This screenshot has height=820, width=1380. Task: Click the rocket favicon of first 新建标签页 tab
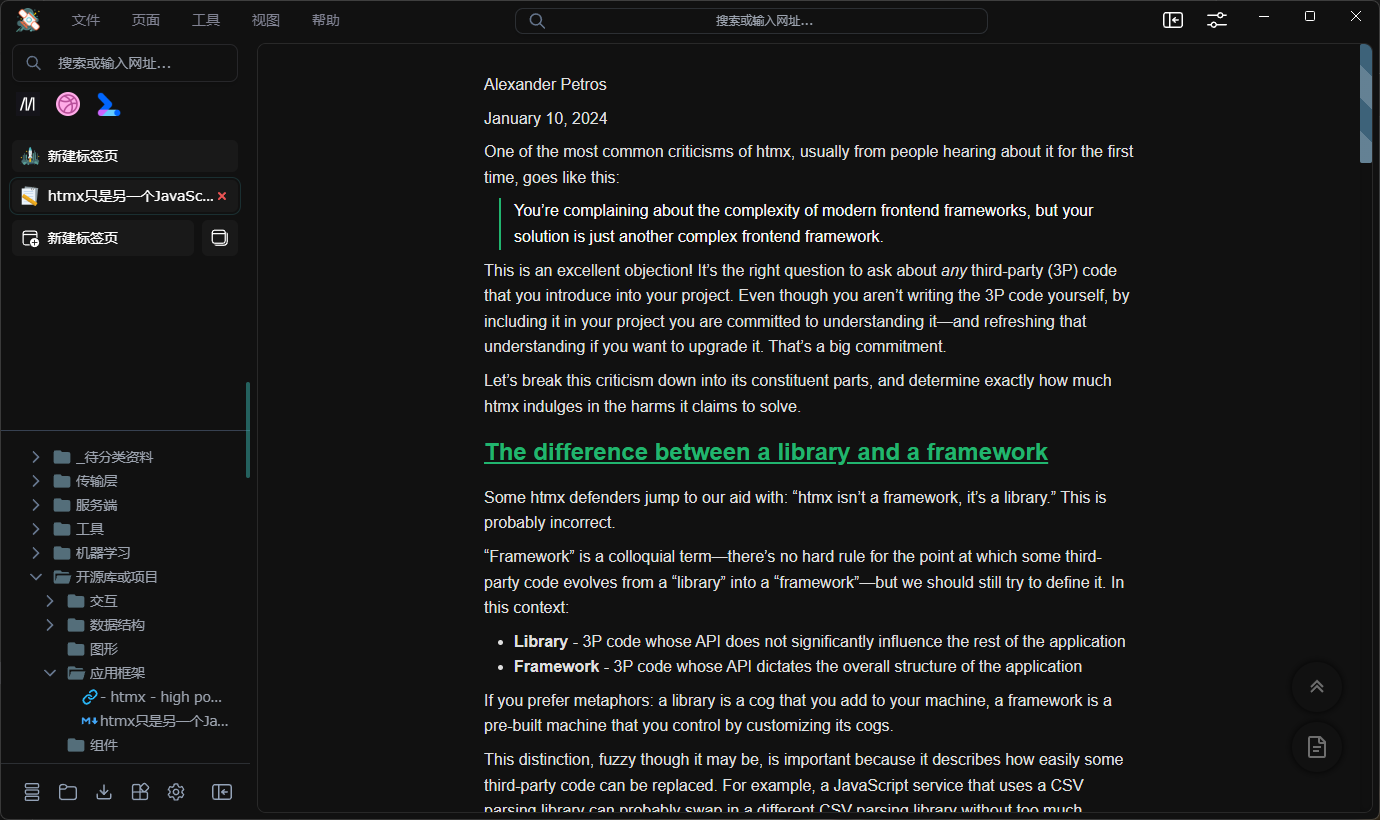(30, 156)
